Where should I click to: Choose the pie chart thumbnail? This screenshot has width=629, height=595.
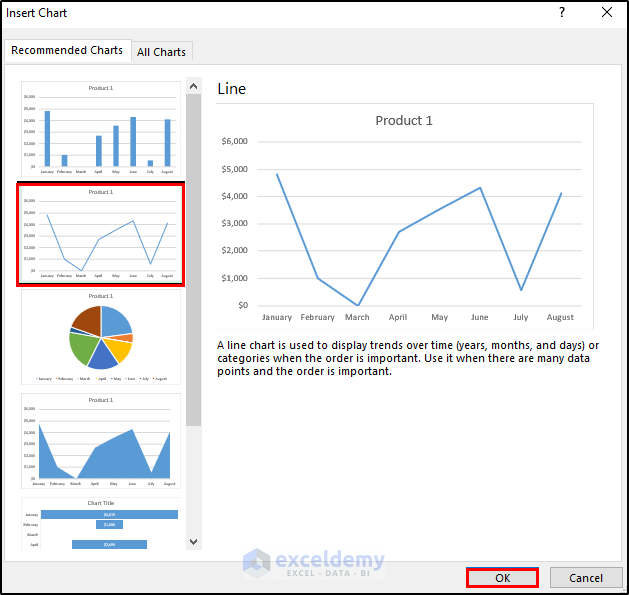click(x=101, y=337)
